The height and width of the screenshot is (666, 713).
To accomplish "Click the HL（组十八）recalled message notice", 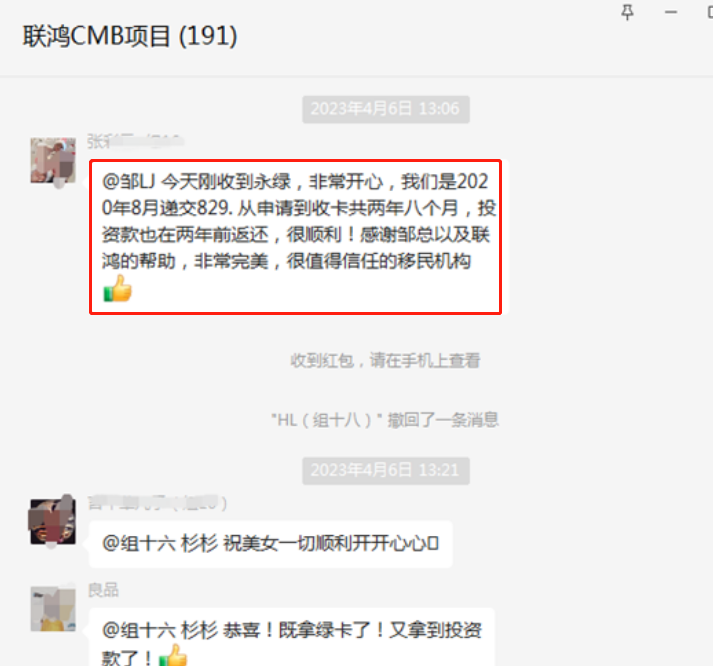I will [x=385, y=420].
